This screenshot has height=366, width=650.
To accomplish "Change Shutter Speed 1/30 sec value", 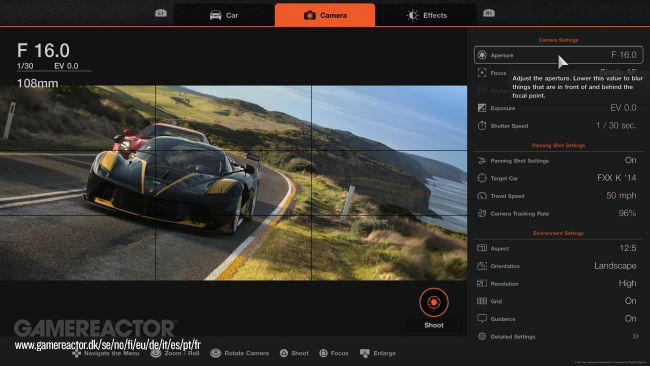I will pos(616,125).
